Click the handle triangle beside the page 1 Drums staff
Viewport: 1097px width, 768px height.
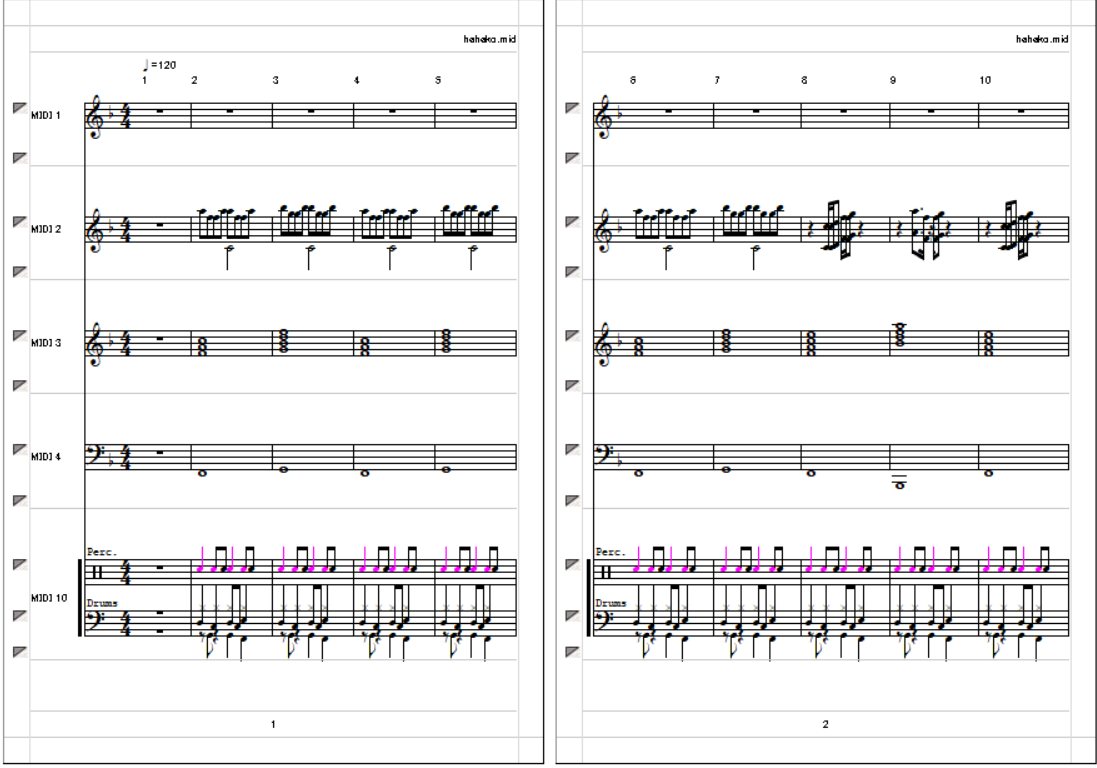(20, 616)
